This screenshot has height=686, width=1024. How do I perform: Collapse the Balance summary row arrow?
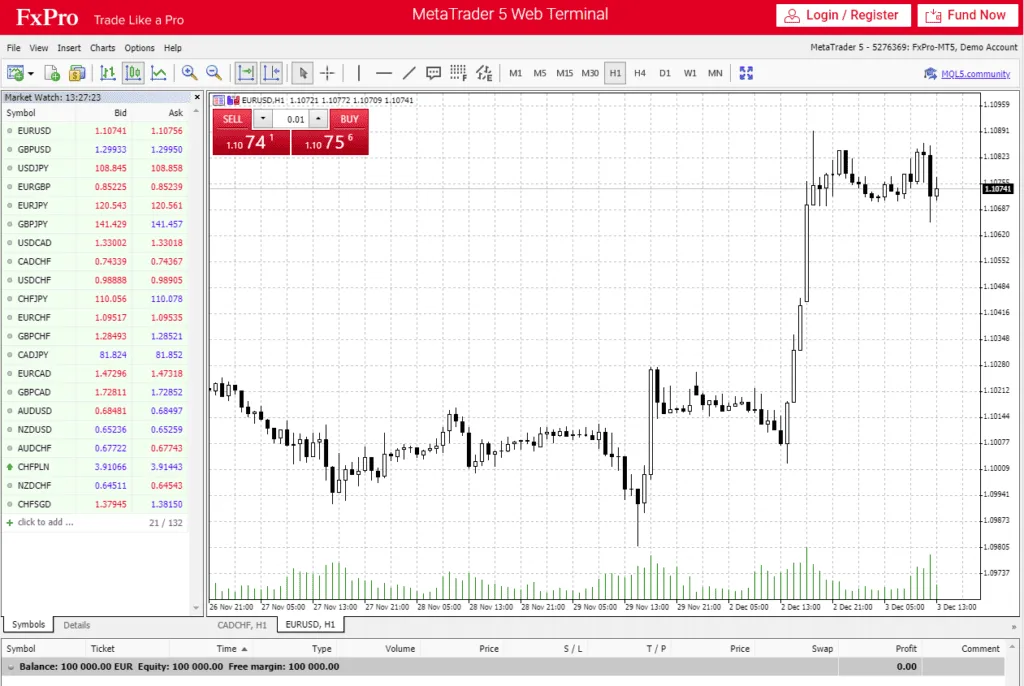pos(10,667)
